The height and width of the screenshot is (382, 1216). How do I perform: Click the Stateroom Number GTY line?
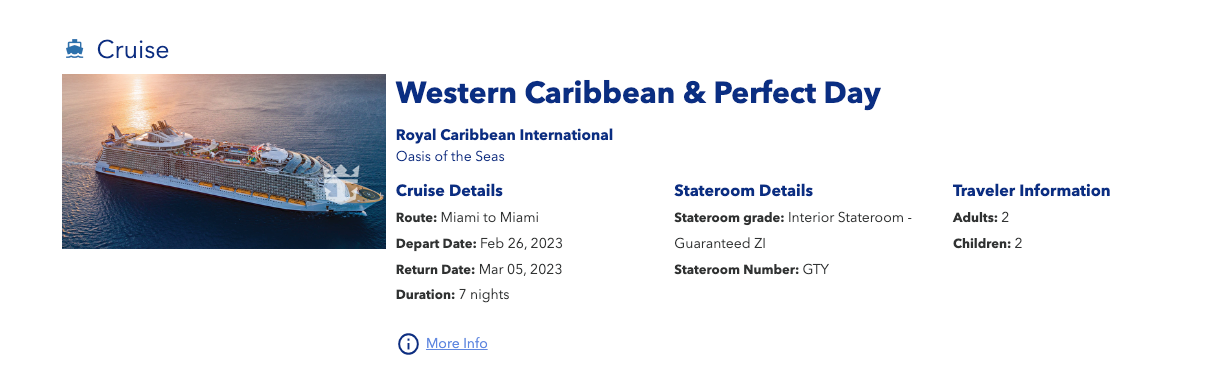(x=752, y=269)
